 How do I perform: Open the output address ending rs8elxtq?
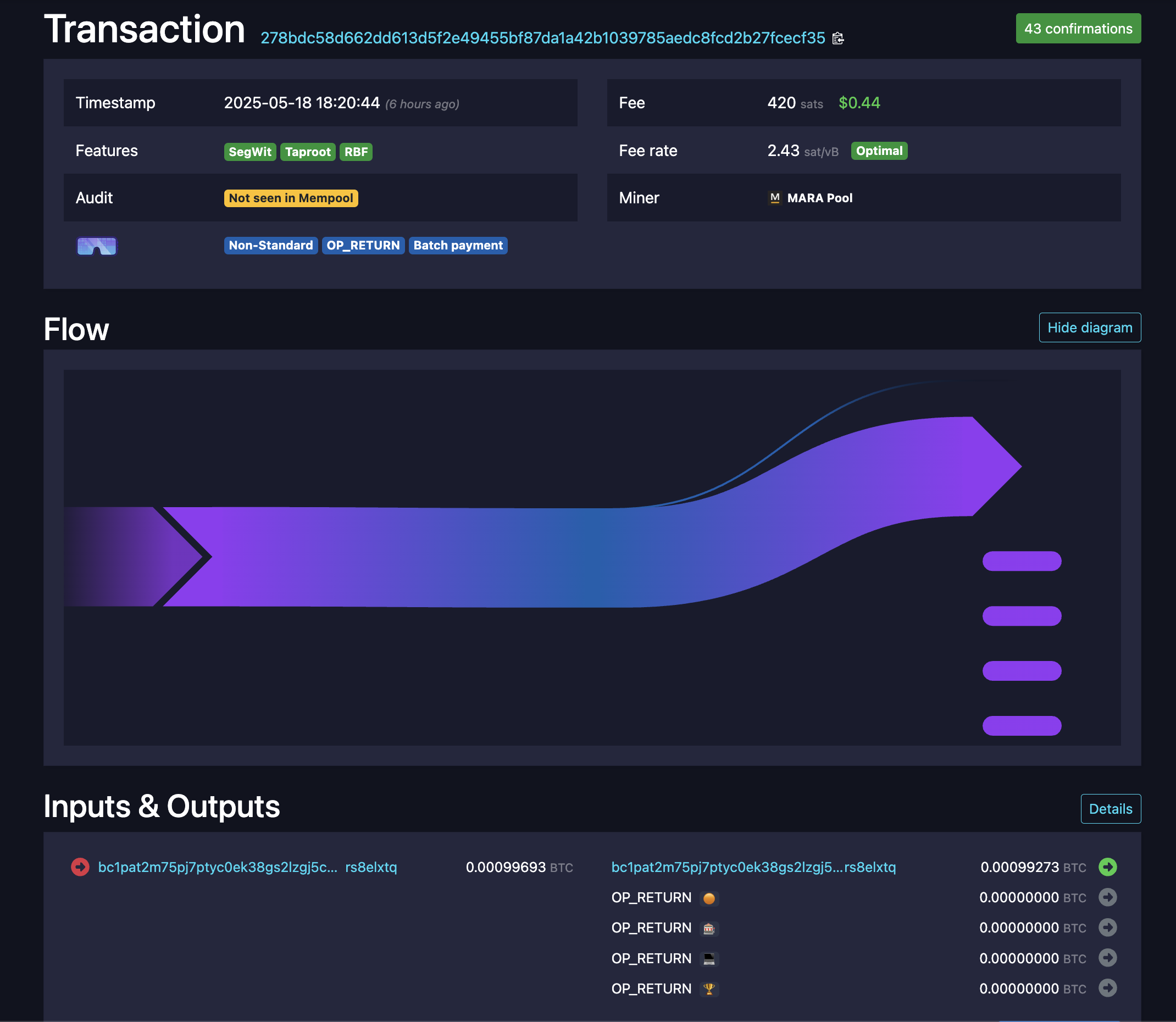753,867
